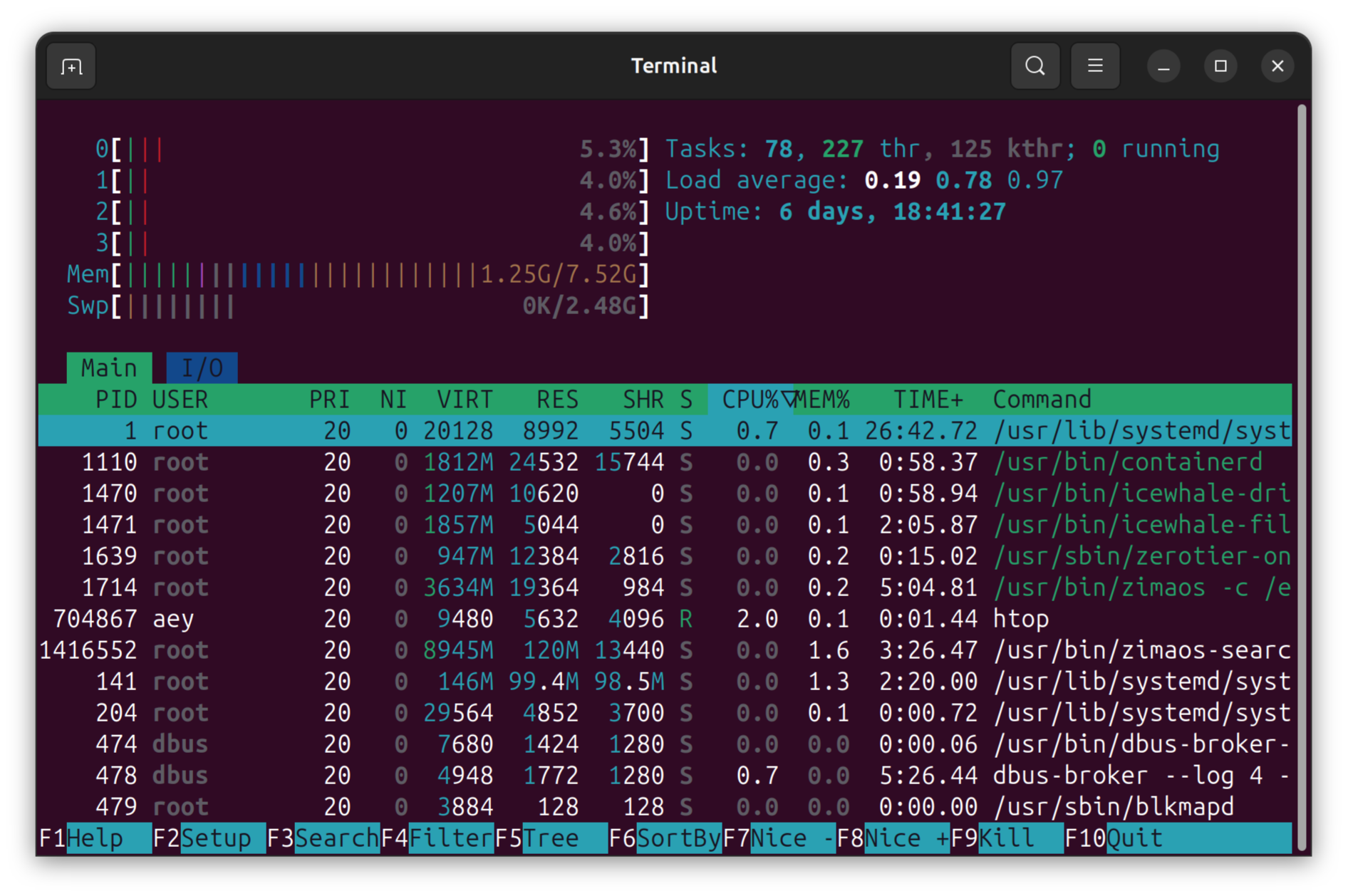Click F8 Nice + in the footer
This screenshot has height=896, width=1348.
[893, 838]
